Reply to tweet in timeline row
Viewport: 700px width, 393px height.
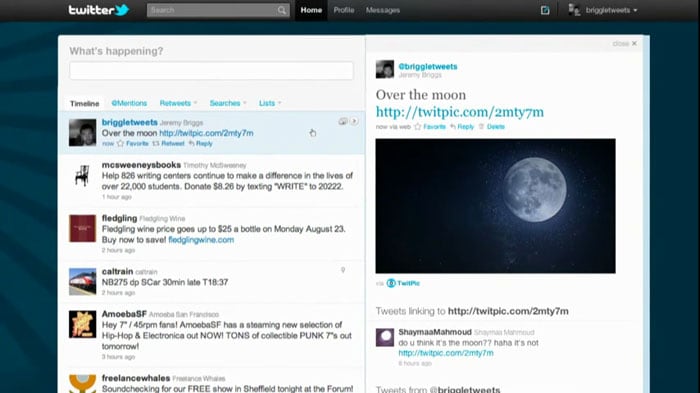(200, 143)
